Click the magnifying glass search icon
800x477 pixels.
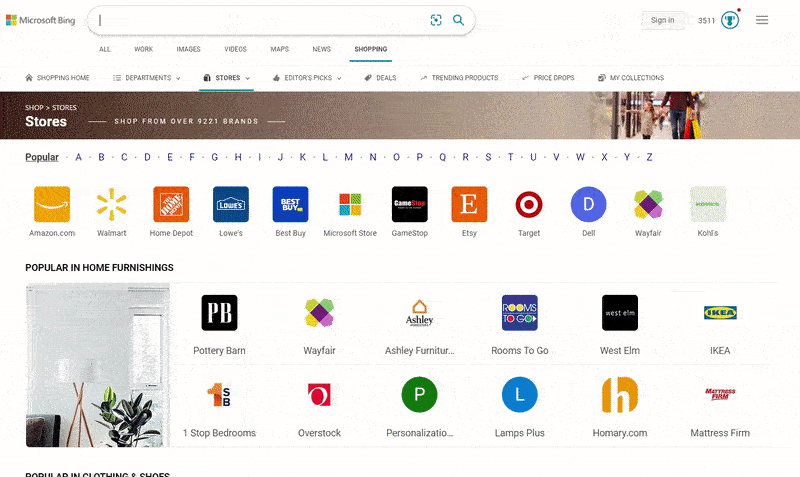click(458, 20)
